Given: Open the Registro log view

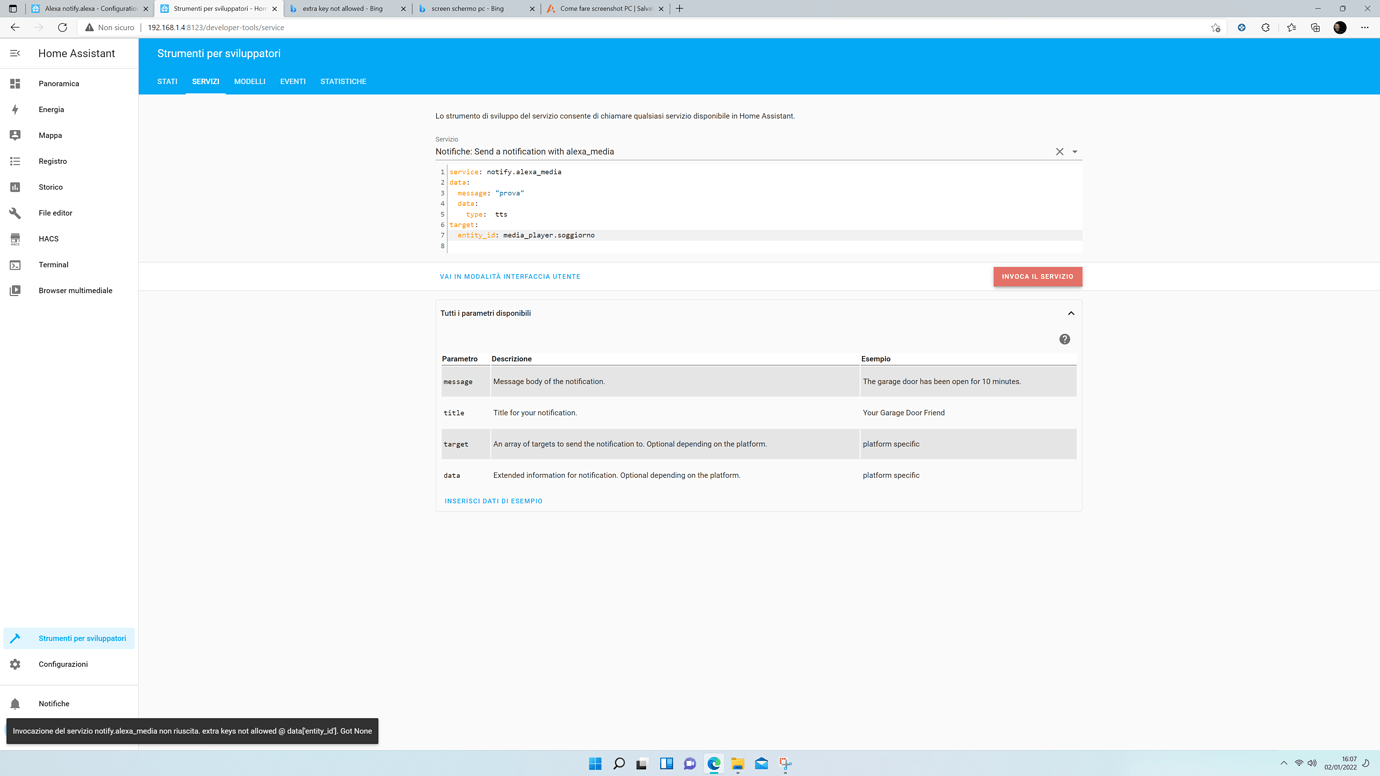Looking at the screenshot, I should (53, 161).
